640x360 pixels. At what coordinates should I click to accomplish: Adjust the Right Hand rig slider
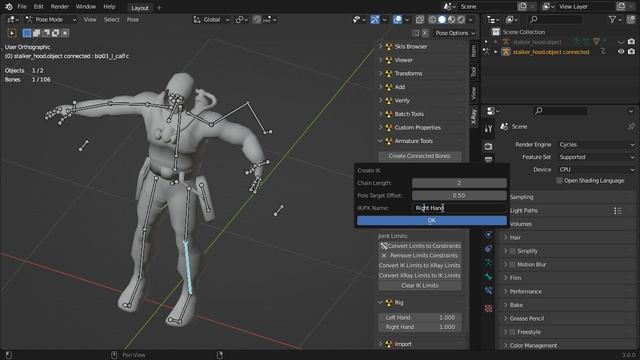tap(420, 327)
